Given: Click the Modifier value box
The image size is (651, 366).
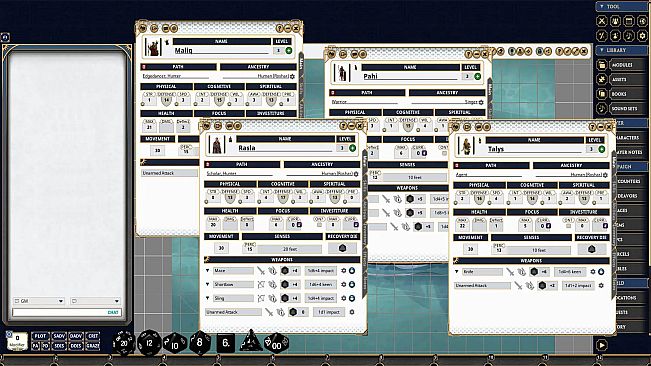Looking at the screenshot, I should point(17,341).
